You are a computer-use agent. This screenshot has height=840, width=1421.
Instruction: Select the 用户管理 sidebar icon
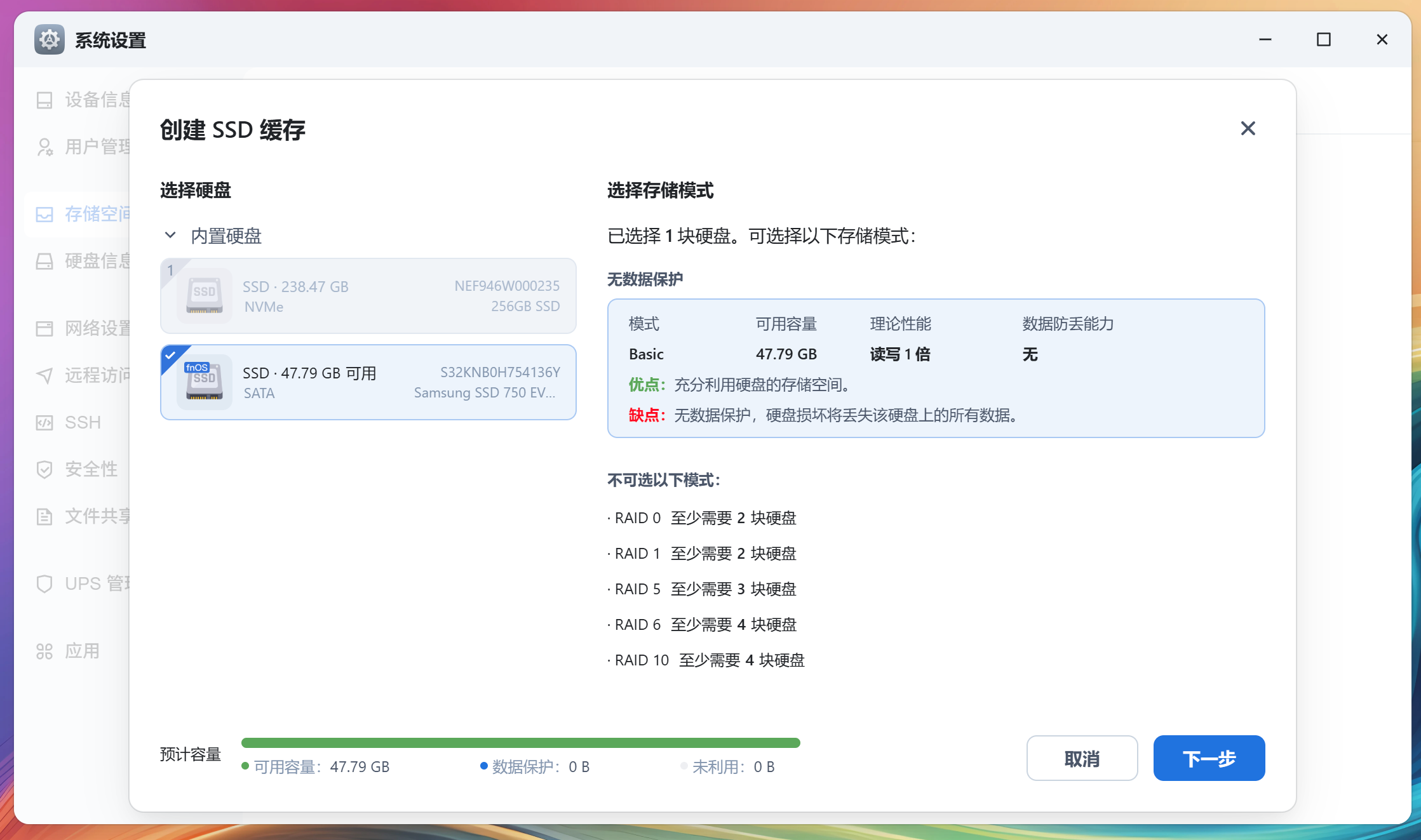tap(44, 147)
